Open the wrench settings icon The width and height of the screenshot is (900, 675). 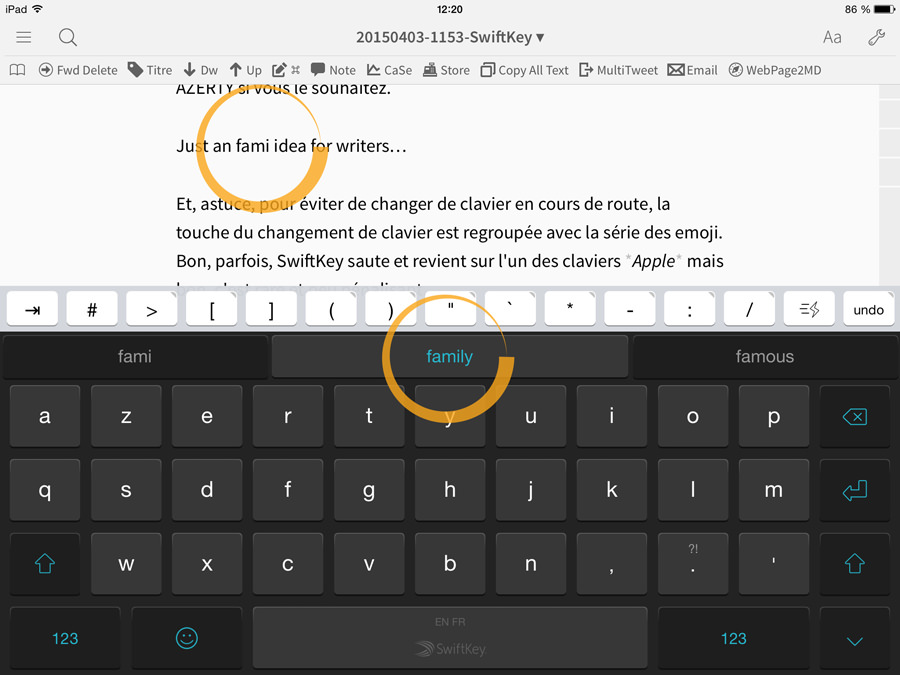point(876,38)
